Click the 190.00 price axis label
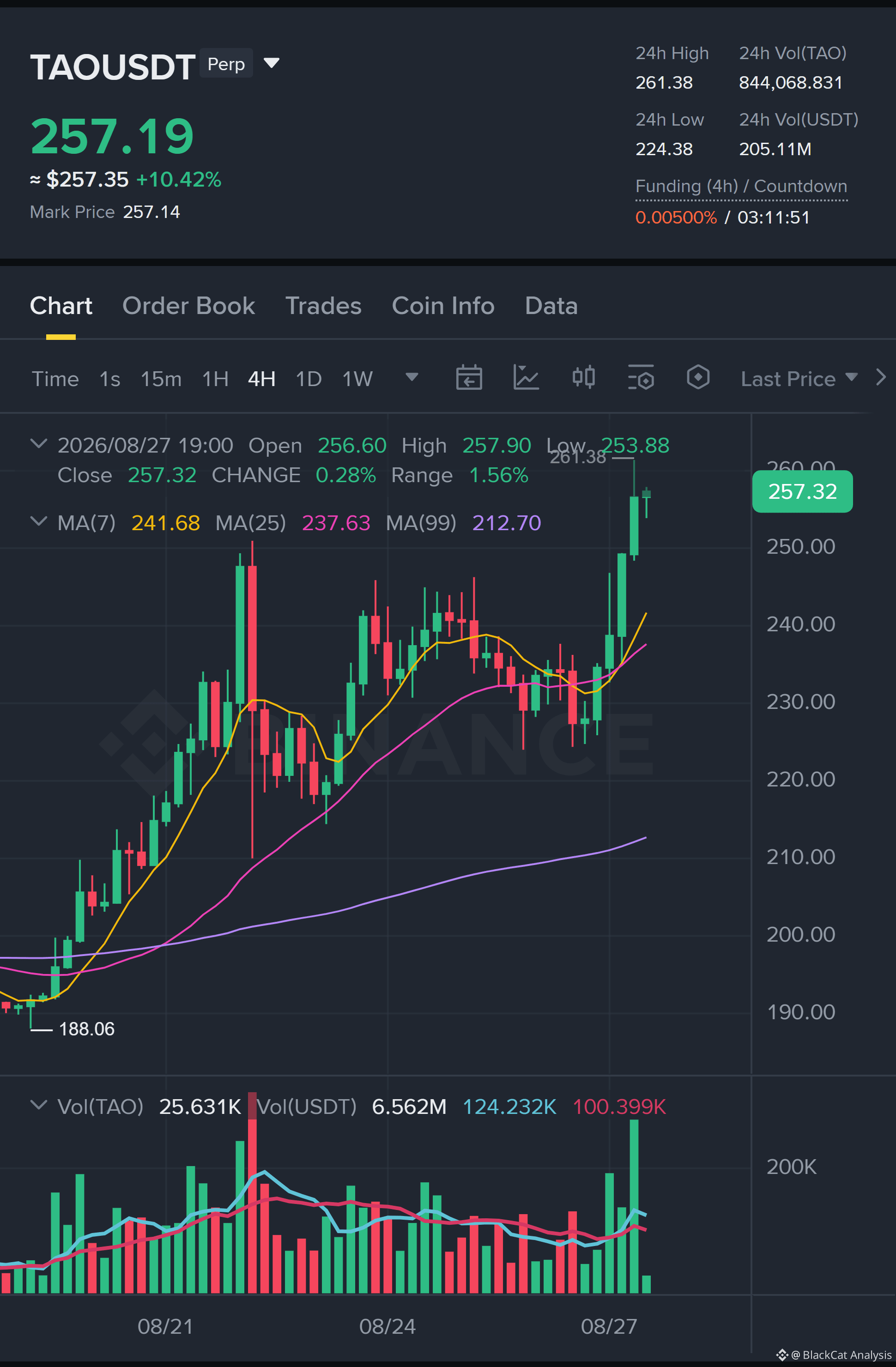Viewport: 896px width, 1367px height. point(801,1012)
